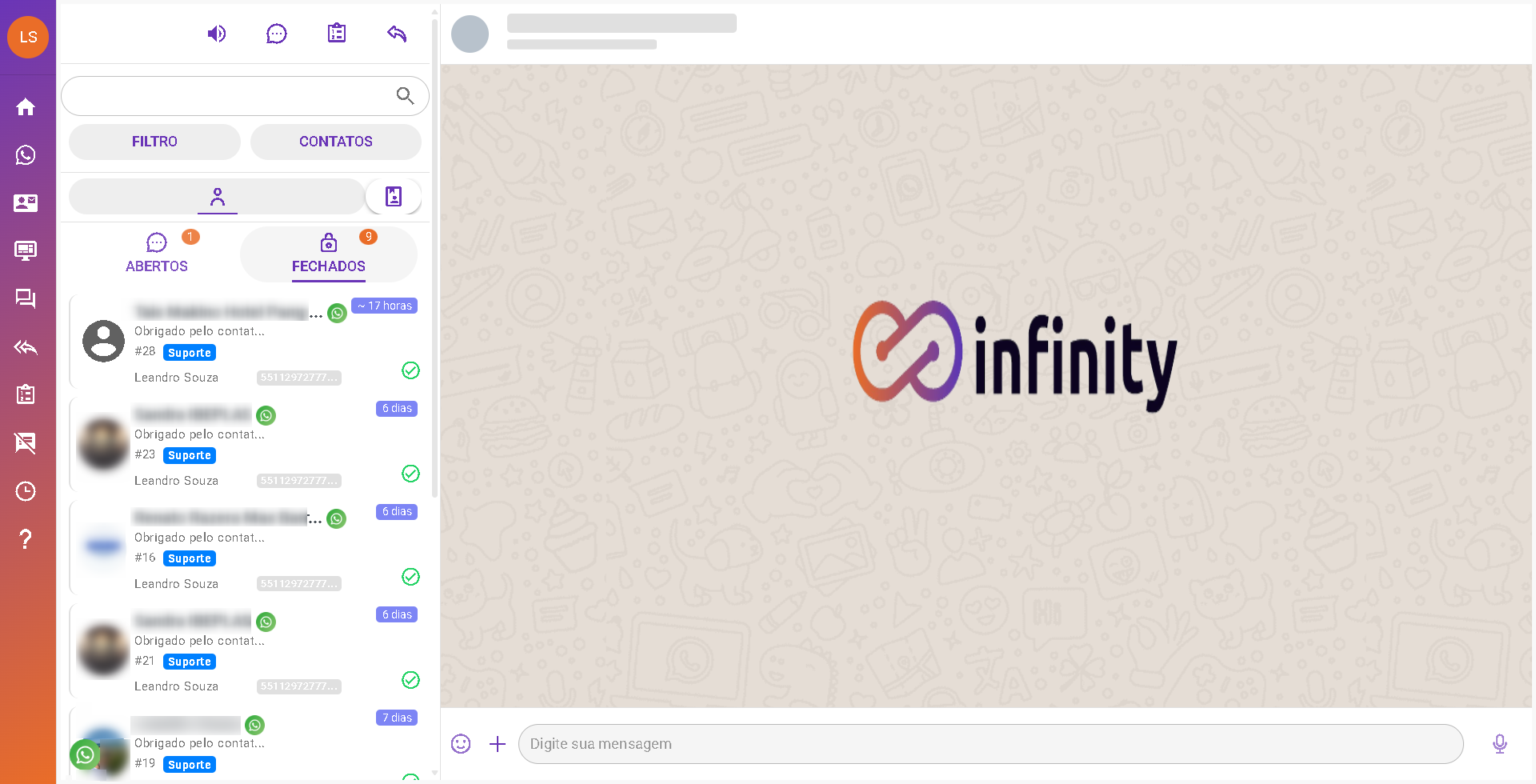
Task: Click the reply arrow icon in top toolbar
Action: coord(397,34)
